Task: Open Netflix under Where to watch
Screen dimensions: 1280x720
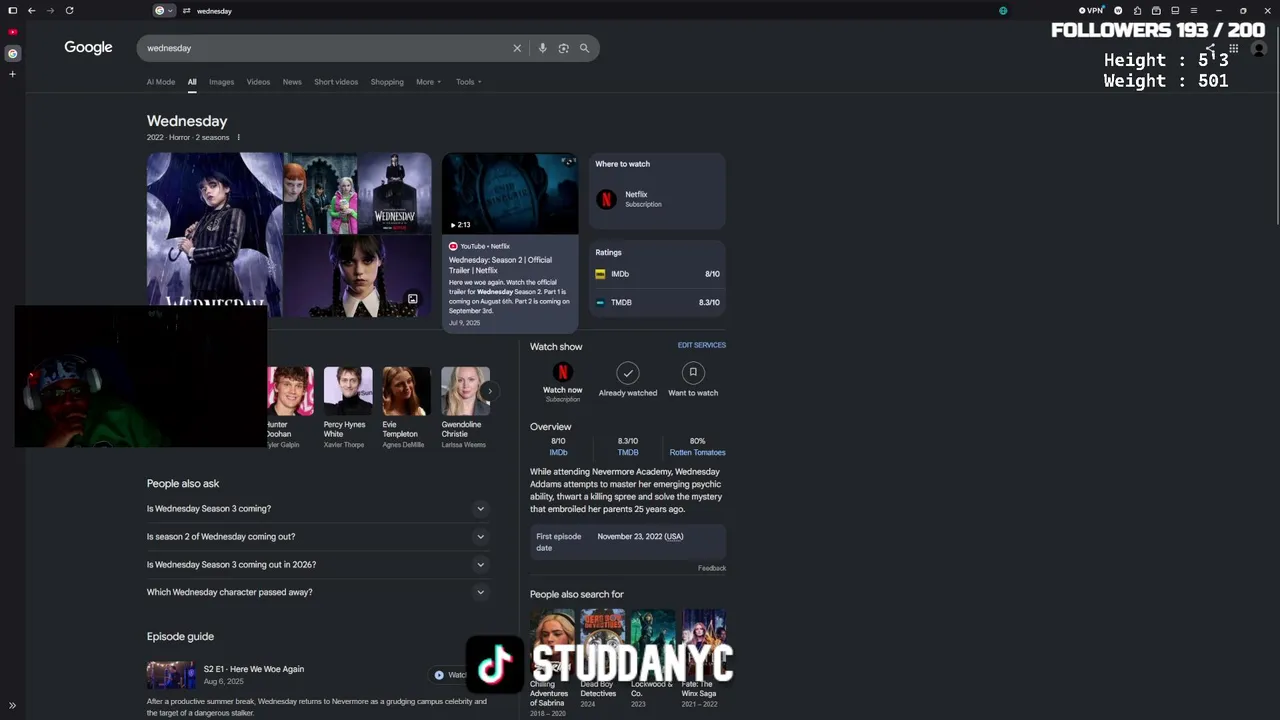Action: click(657, 199)
